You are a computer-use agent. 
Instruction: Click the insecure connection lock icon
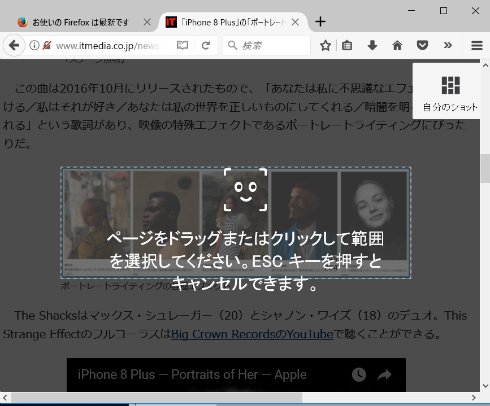(47, 45)
